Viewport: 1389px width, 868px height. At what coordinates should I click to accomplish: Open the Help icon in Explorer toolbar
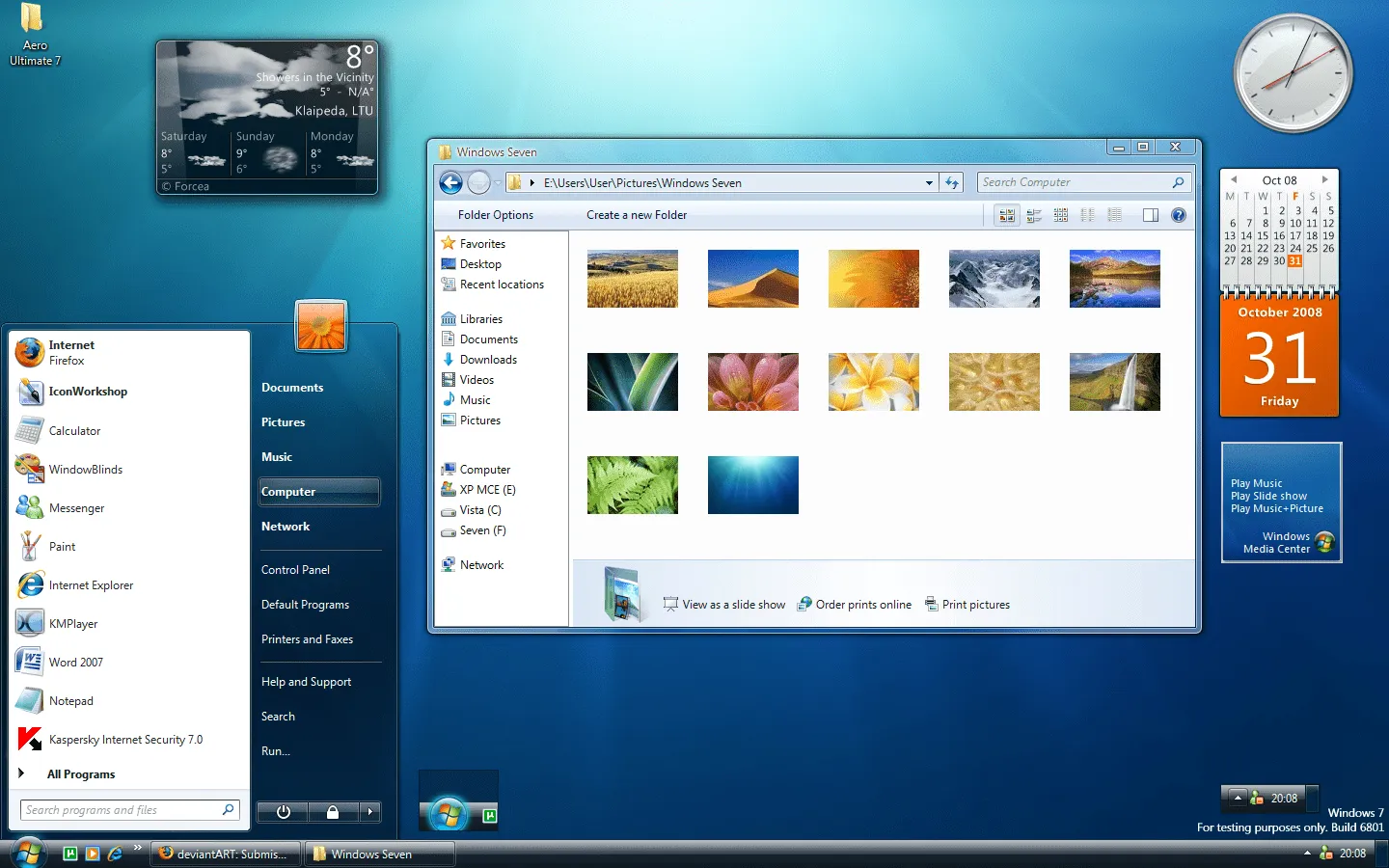pyautogui.click(x=1179, y=215)
